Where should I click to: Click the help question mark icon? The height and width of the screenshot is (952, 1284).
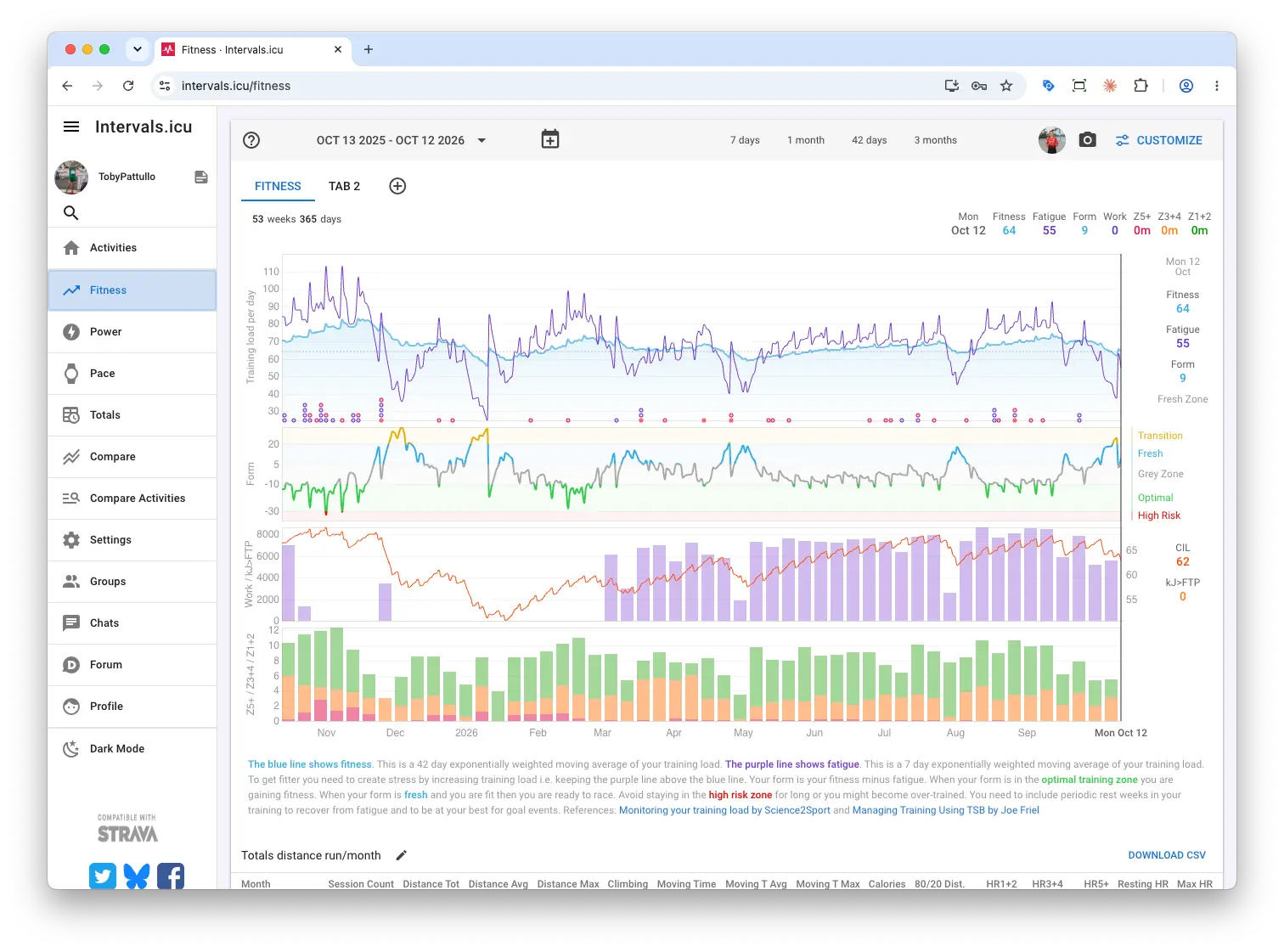pos(251,140)
